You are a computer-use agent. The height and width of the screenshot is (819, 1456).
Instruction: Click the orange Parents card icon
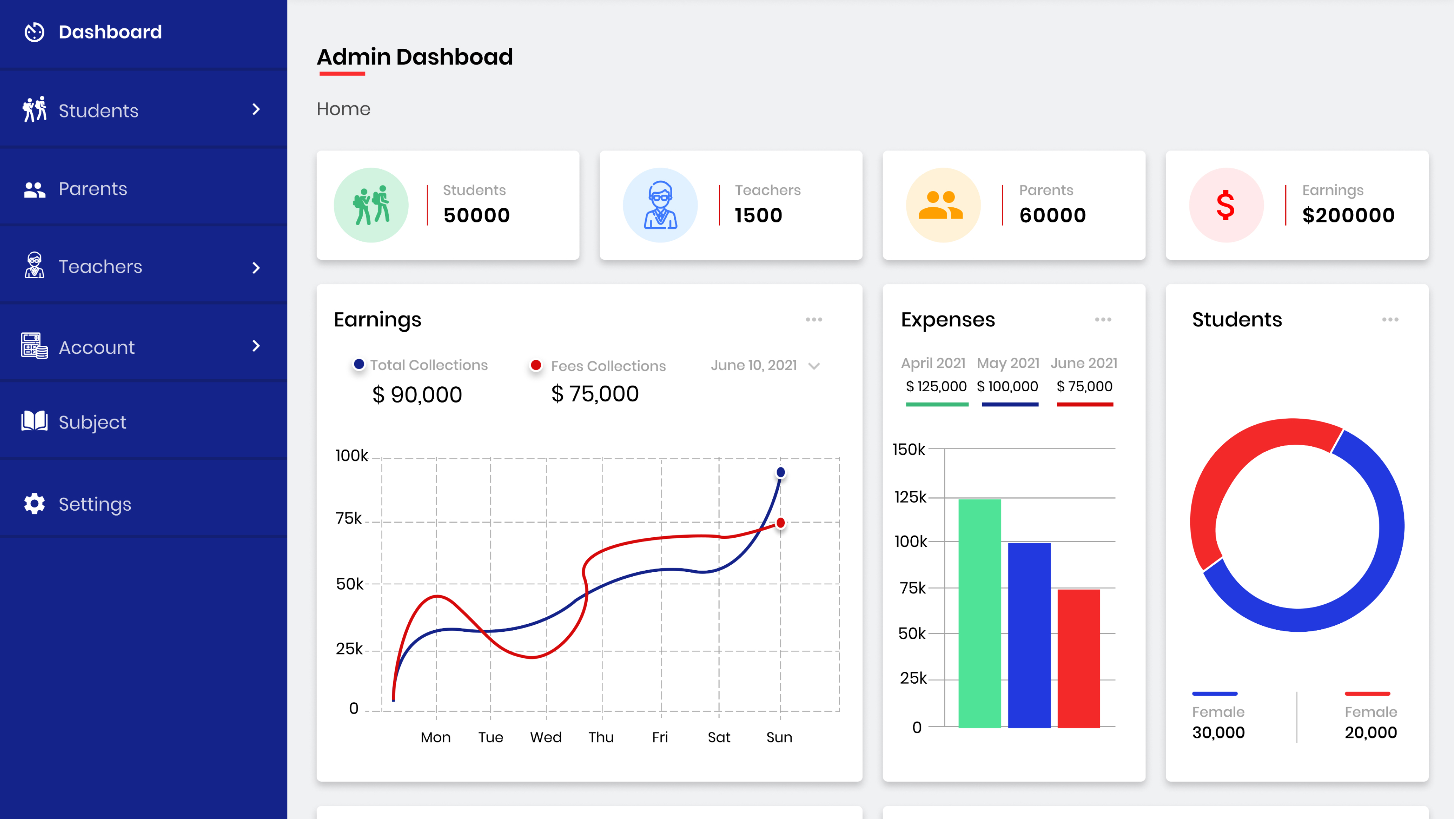coord(942,205)
